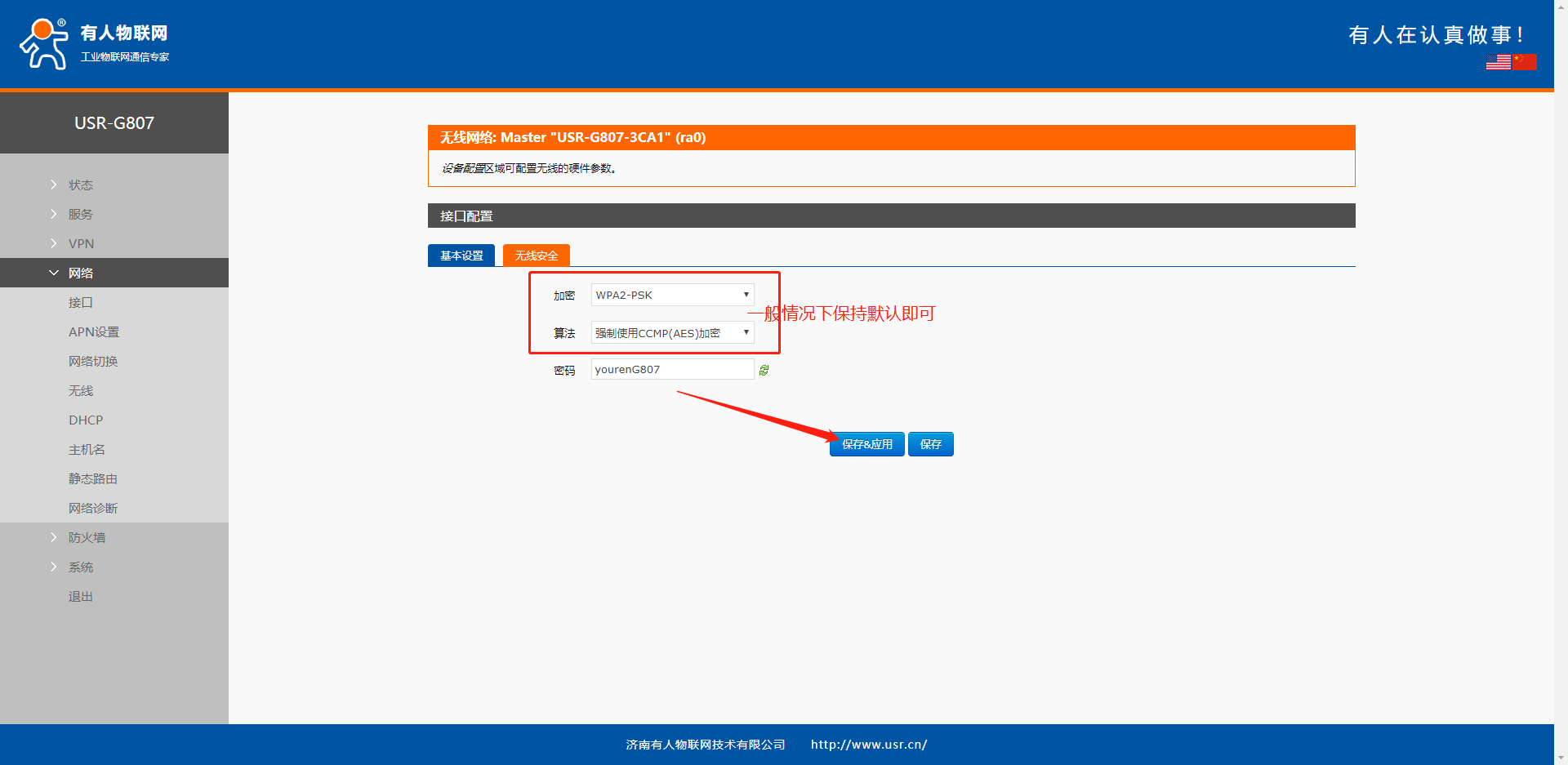Open the 算法 CCMP(AES) dropdown

[x=672, y=332]
